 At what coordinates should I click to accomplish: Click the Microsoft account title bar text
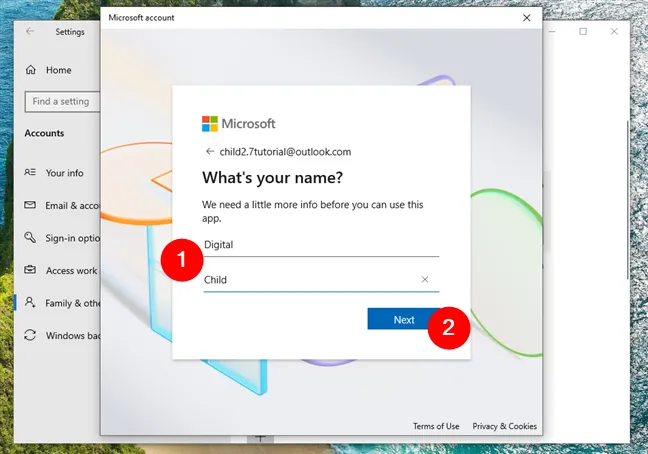click(x=141, y=18)
